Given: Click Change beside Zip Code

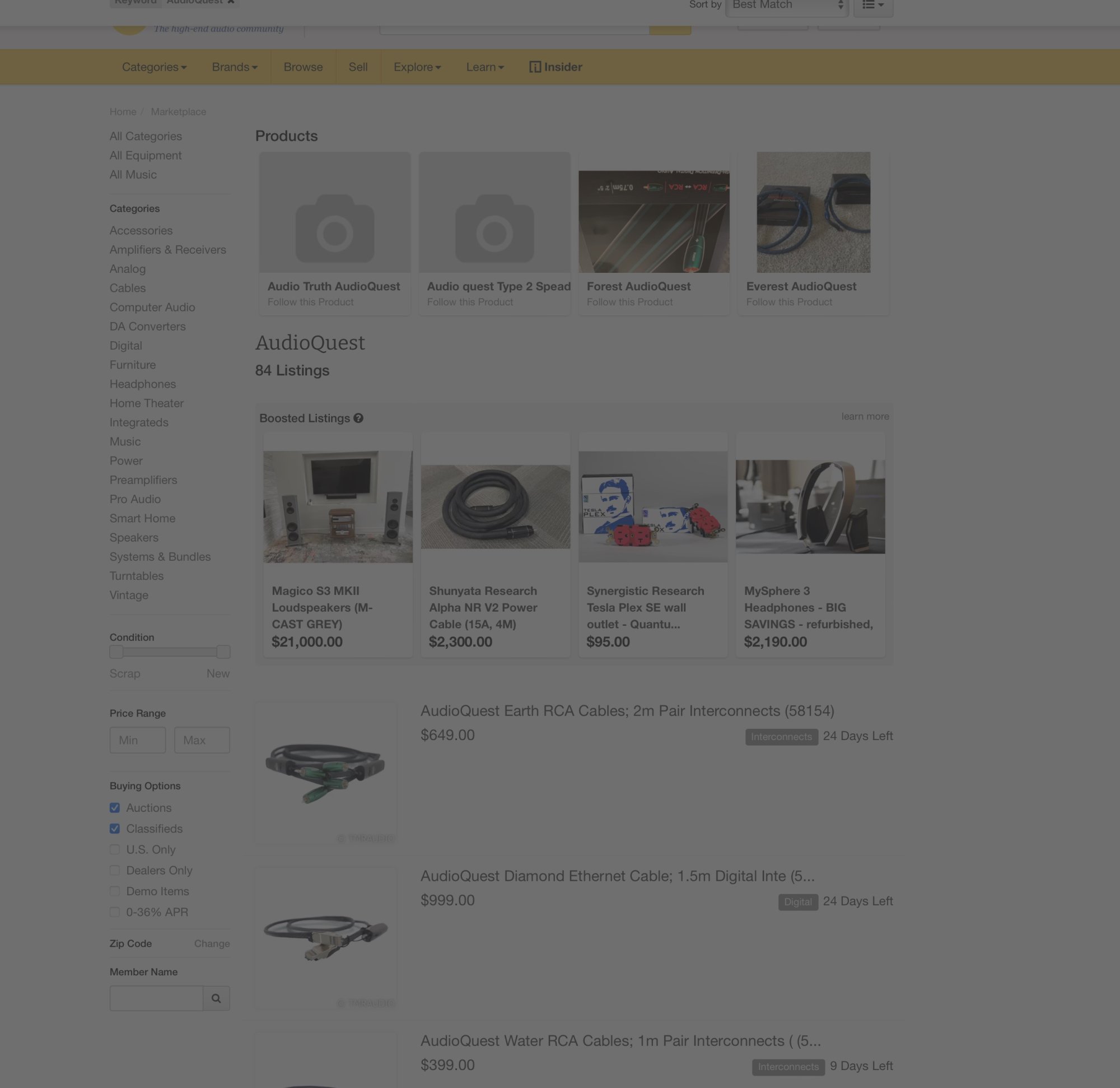Looking at the screenshot, I should tap(211, 943).
